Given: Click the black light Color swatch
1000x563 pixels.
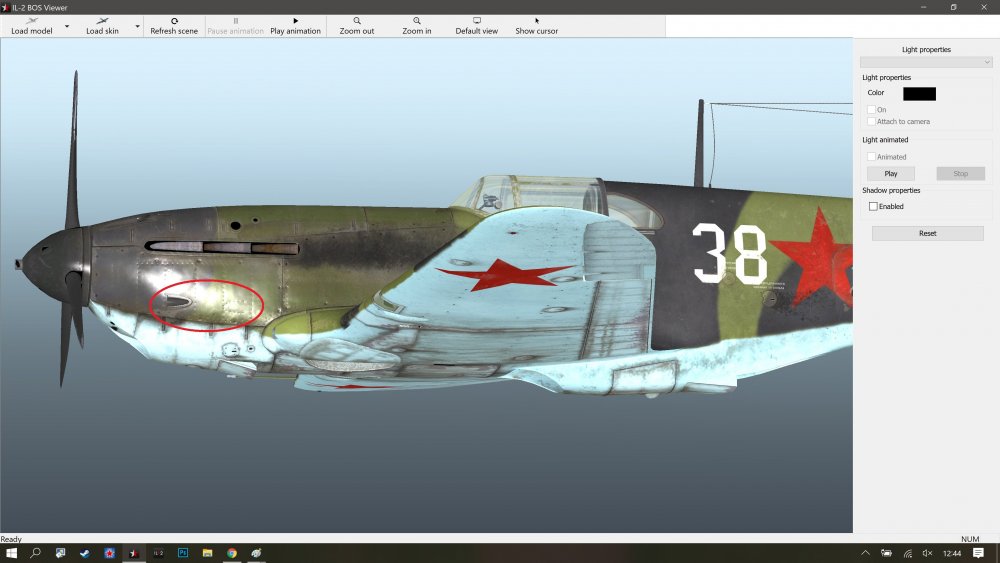Looking at the screenshot, I should [919, 94].
